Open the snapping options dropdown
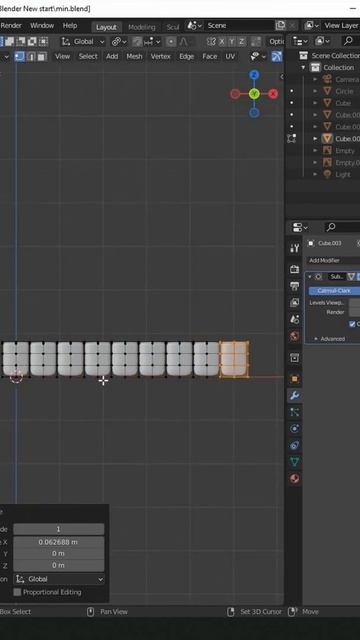Viewport: 360px width, 640px height. pyautogui.click(x=152, y=42)
